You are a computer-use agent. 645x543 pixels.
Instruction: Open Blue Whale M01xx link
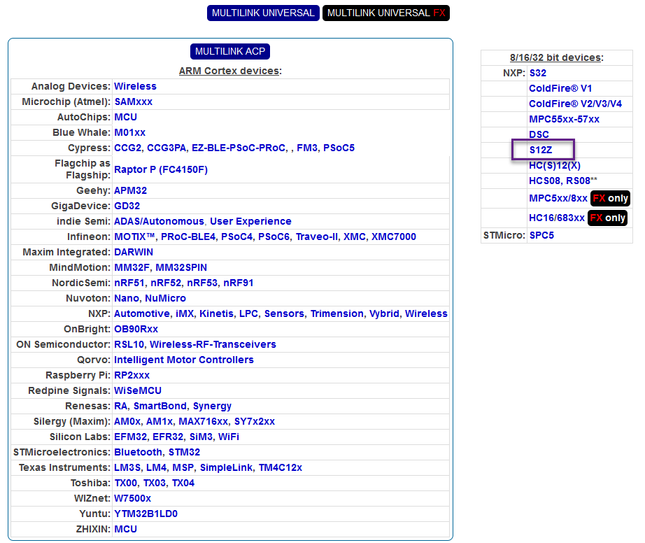pos(130,132)
